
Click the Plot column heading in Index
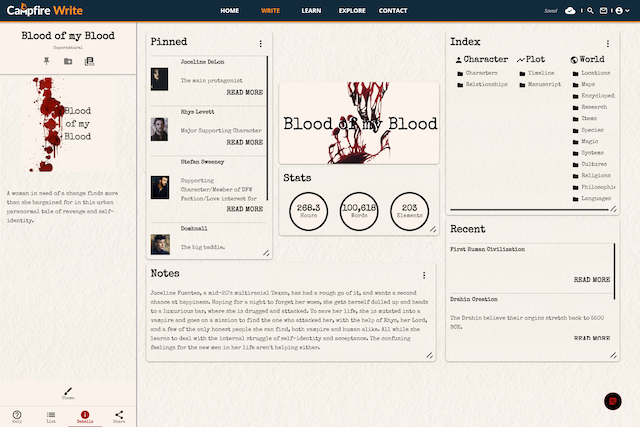(x=531, y=60)
